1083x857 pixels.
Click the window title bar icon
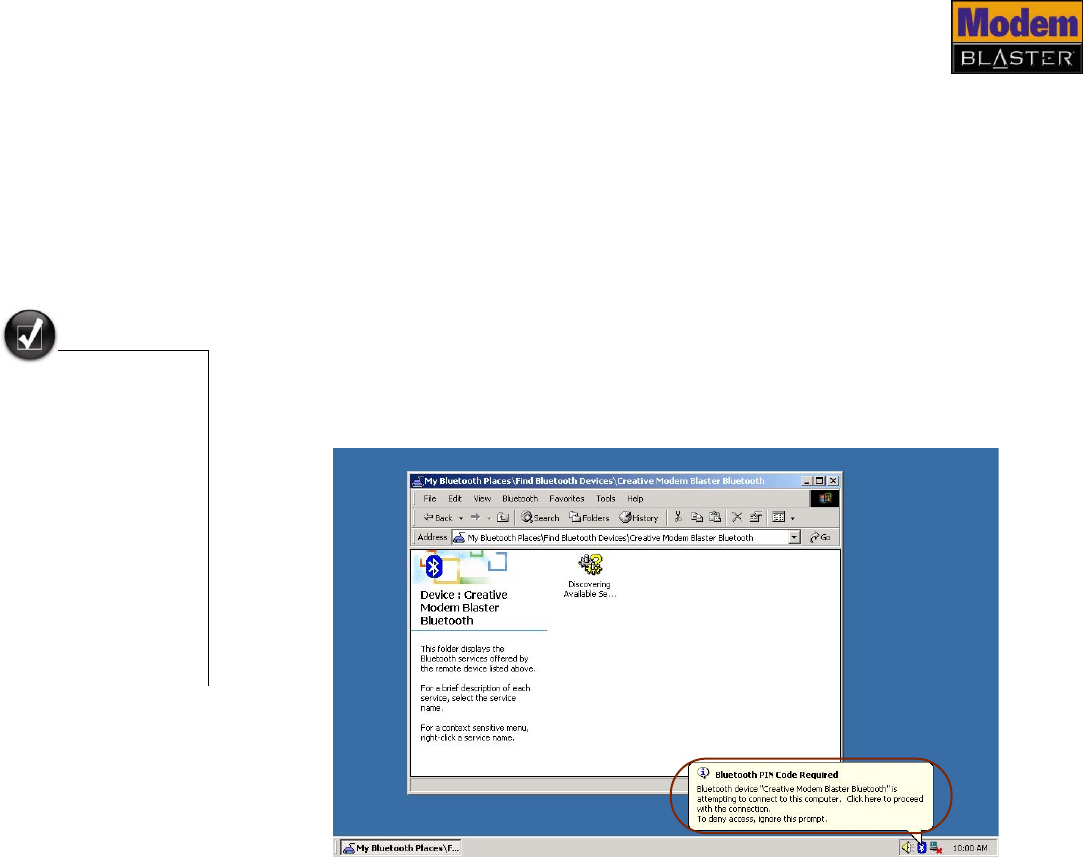click(x=417, y=481)
